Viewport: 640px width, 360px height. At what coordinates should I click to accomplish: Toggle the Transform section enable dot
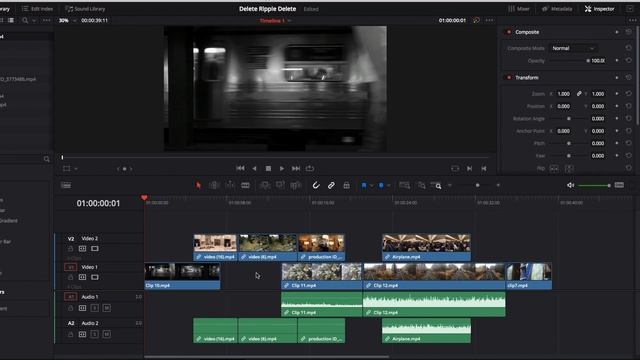point(509,78)
